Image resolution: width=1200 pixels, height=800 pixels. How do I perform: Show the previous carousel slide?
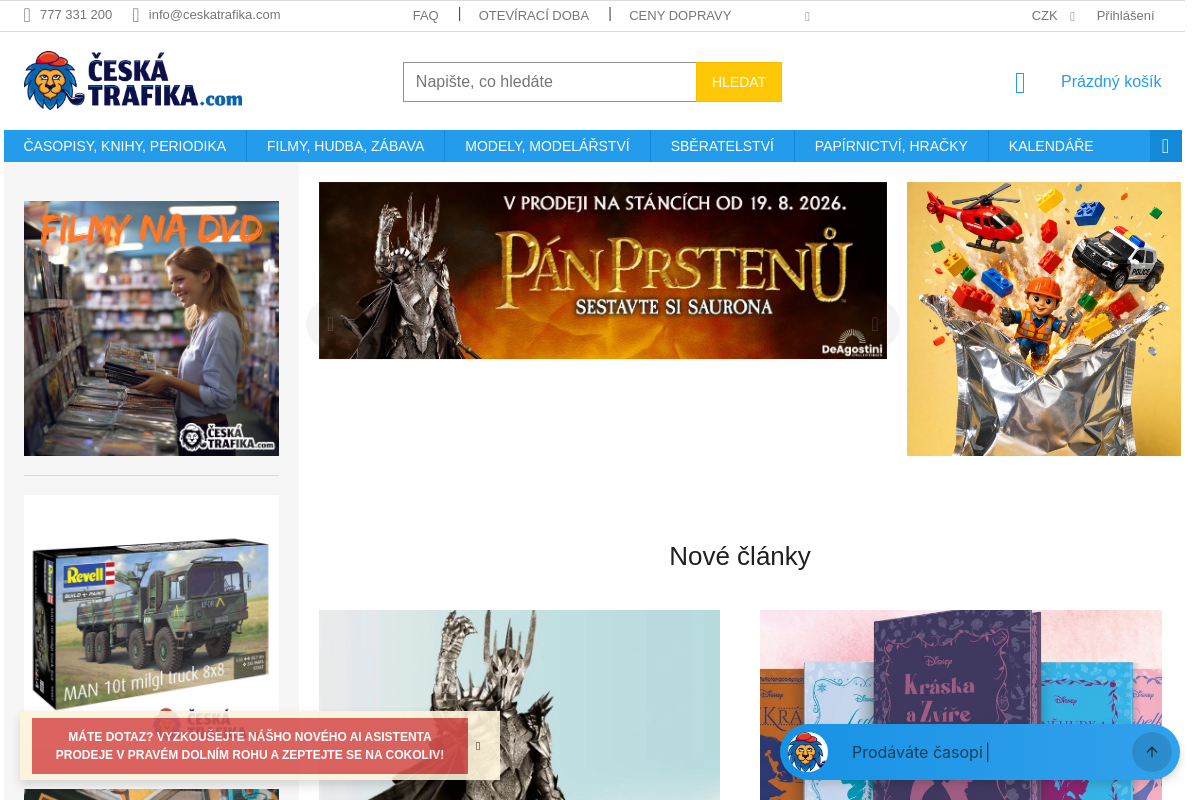[330, 324]
